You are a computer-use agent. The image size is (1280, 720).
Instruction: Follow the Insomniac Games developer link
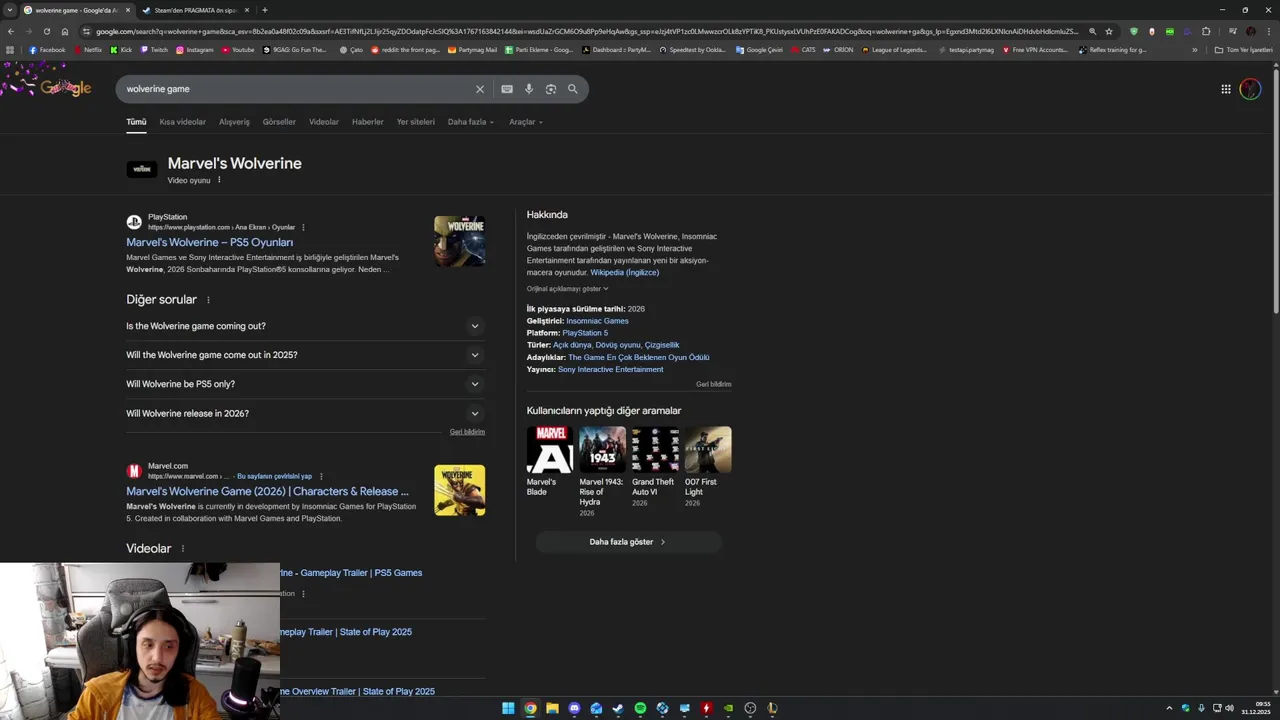597,321
